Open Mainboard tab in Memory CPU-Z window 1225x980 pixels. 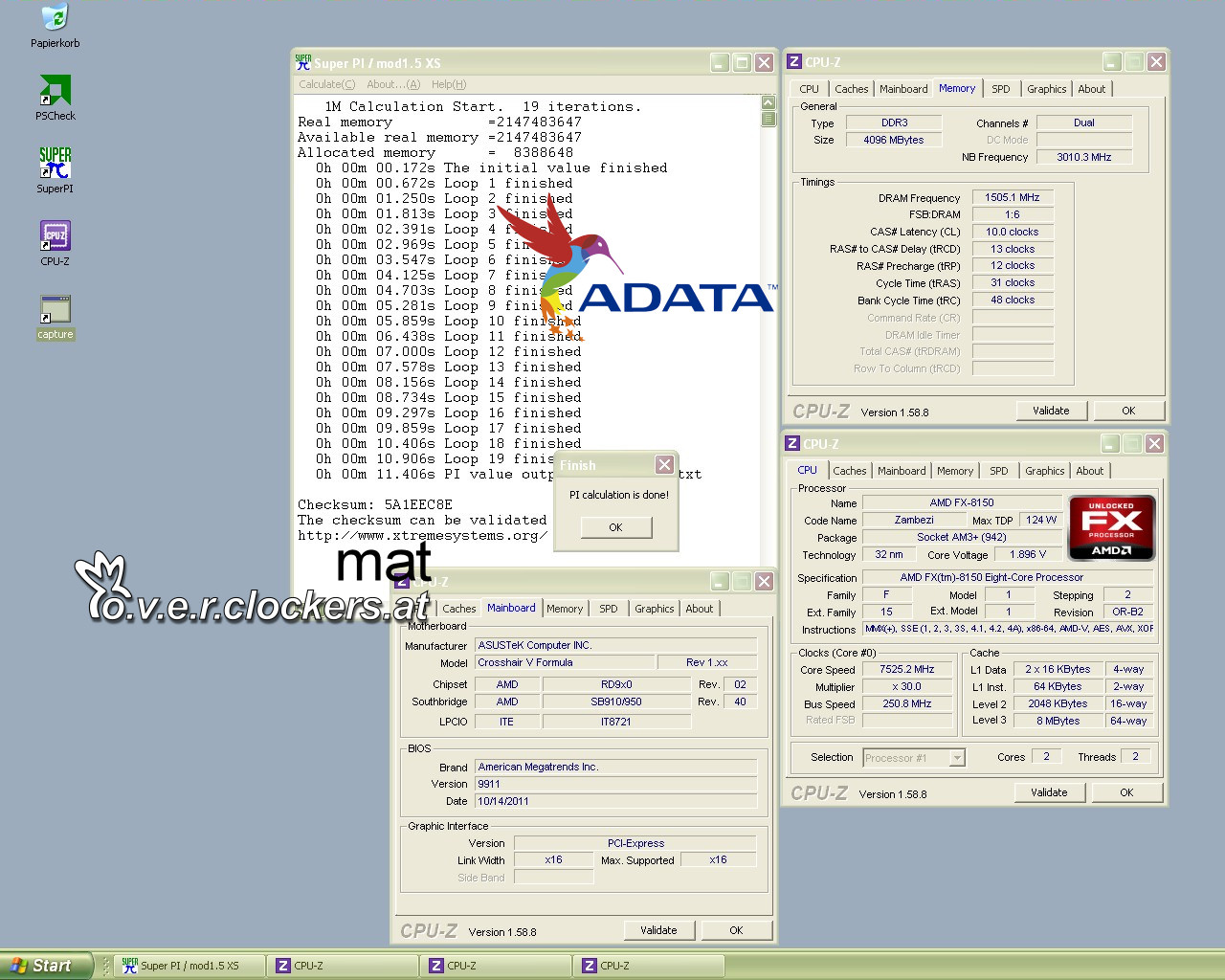903,89
